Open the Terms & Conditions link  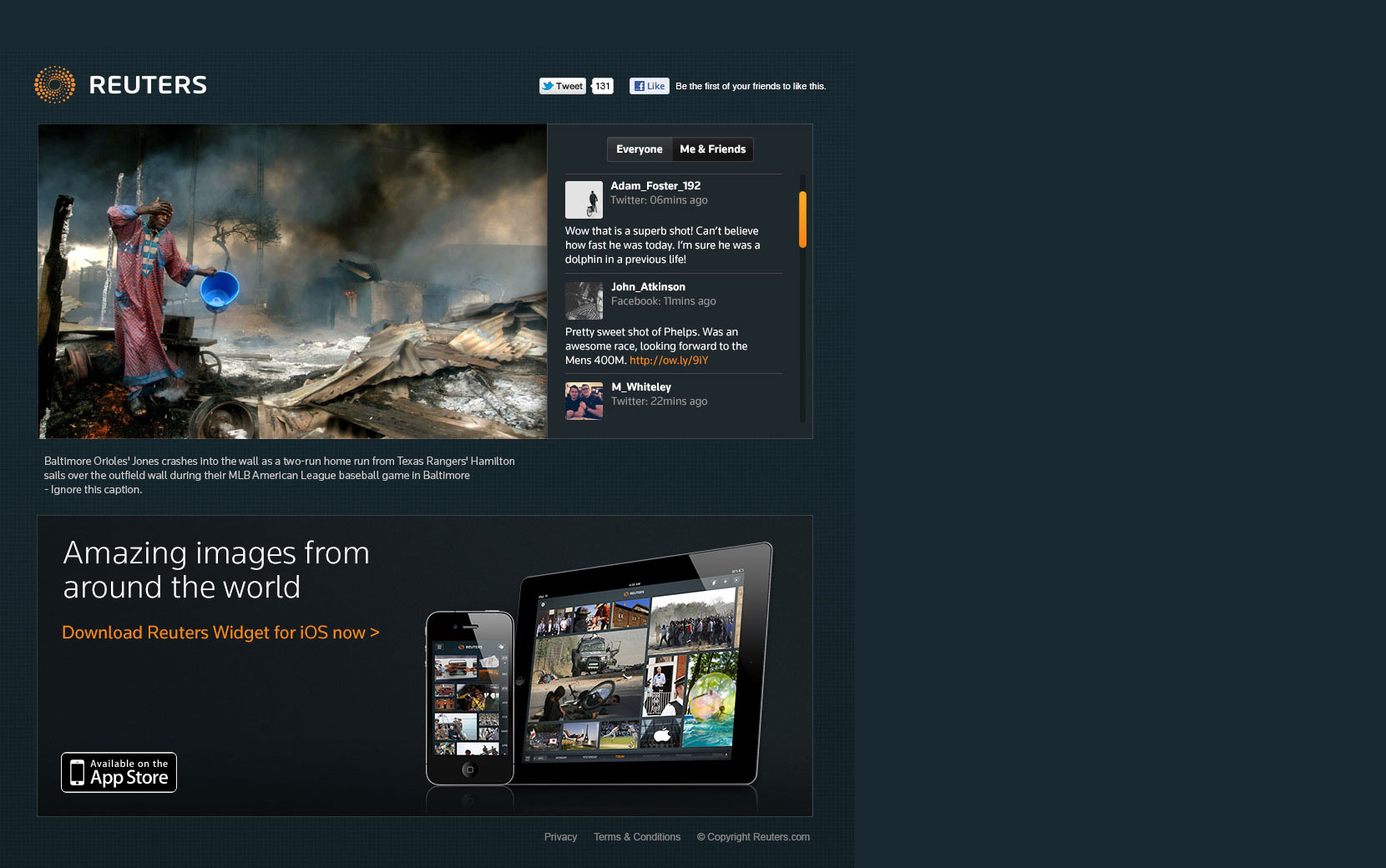pyautogui.click(x=637, y=837)
